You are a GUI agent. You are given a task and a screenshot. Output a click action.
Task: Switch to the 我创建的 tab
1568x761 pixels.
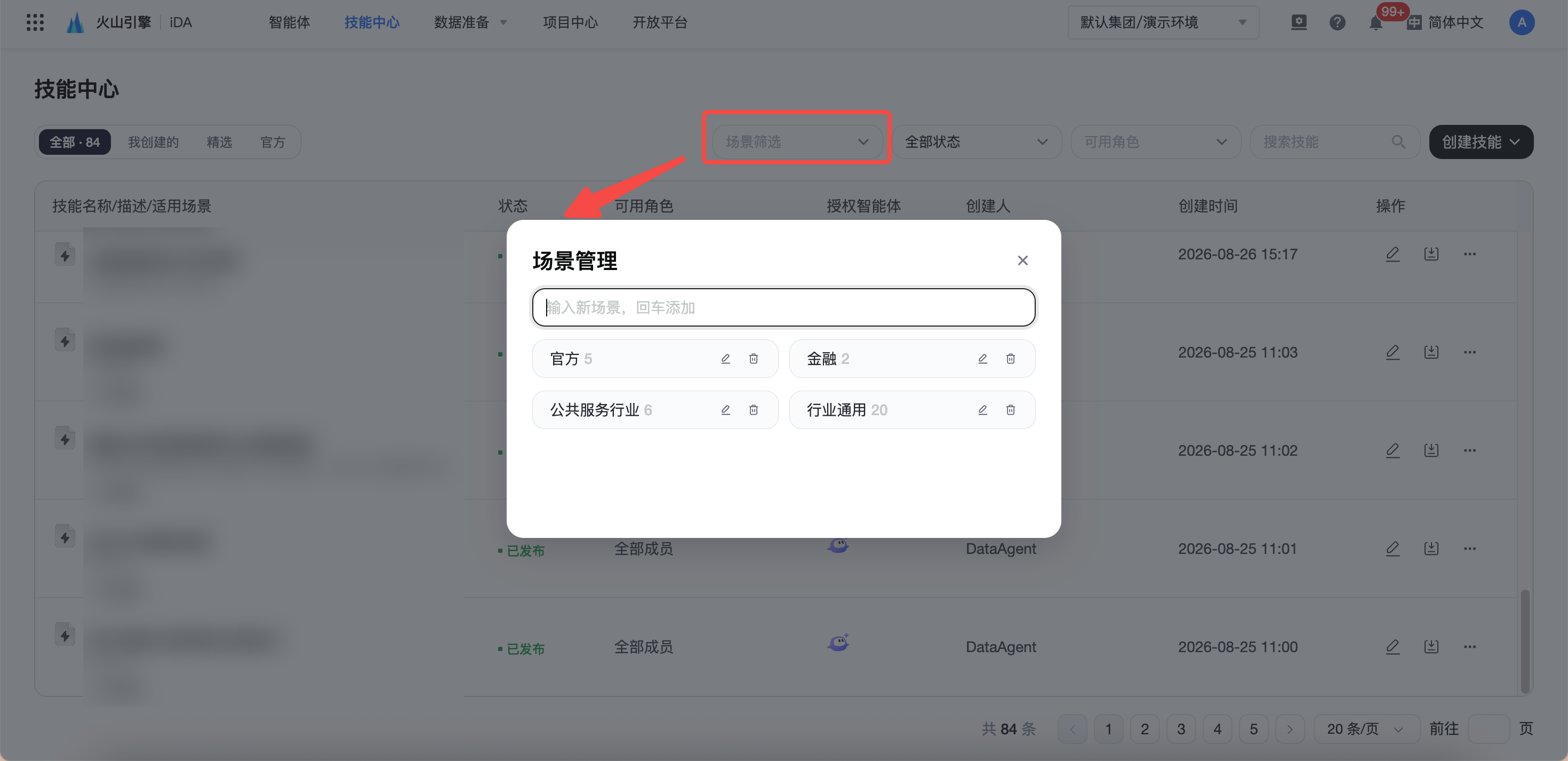point(154,142)
